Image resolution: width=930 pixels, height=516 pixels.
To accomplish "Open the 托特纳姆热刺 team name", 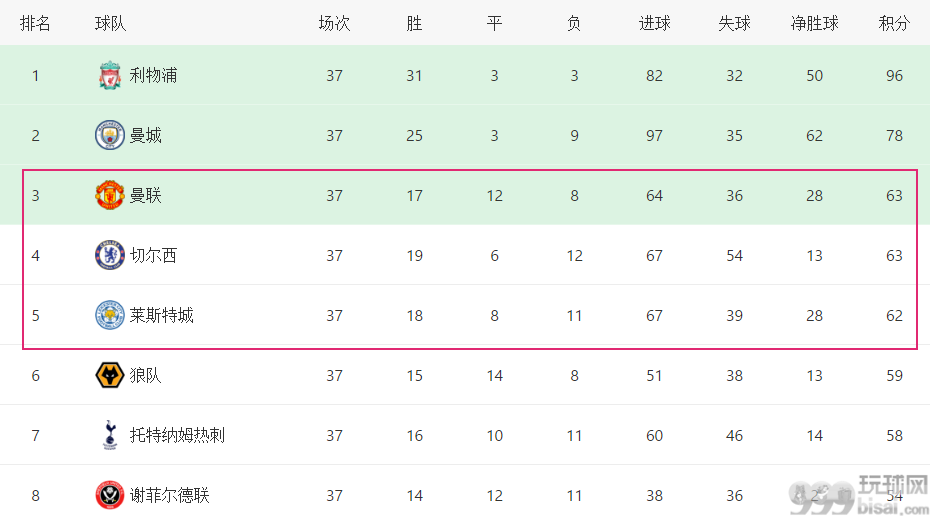I will click(x=177, y=435).
